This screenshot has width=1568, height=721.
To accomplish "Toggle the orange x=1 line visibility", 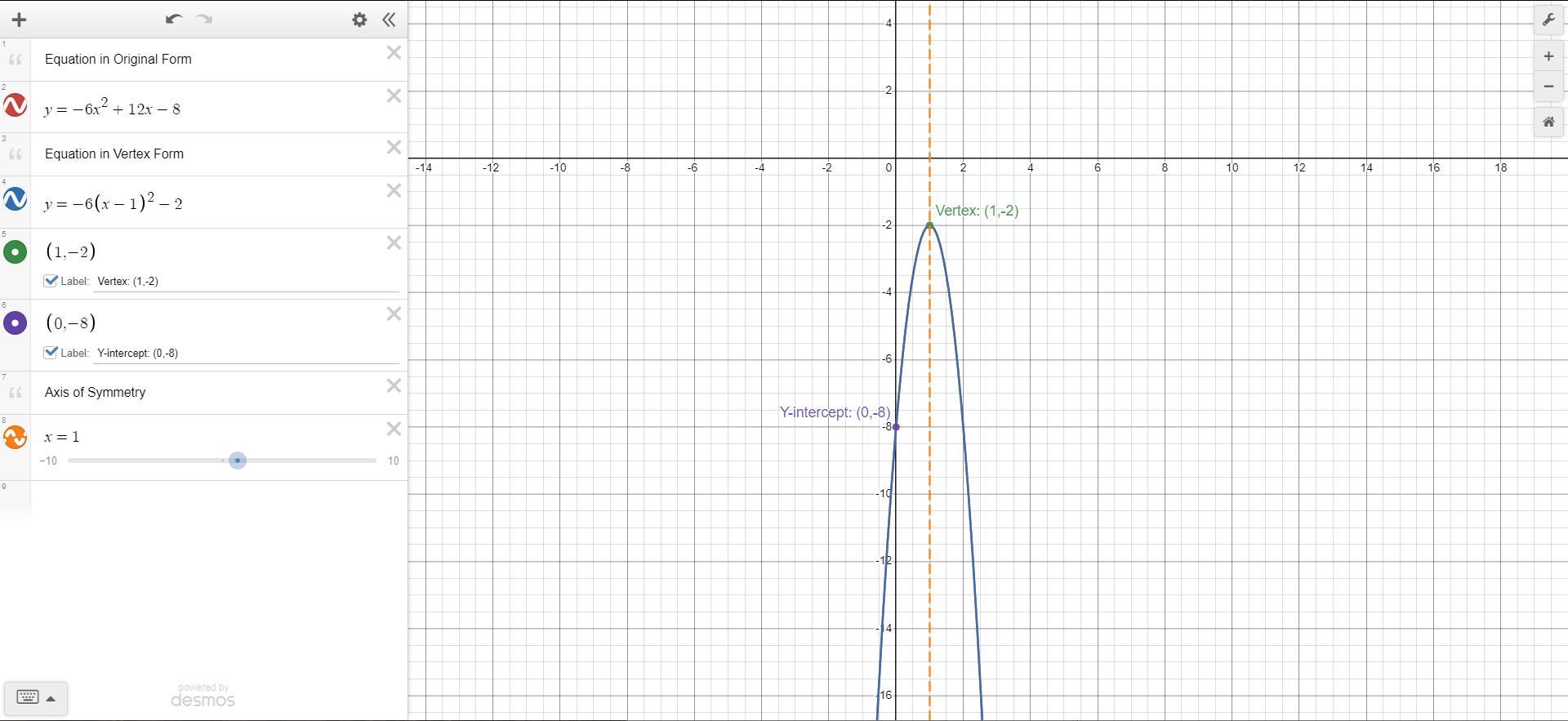I will [16, 437].
